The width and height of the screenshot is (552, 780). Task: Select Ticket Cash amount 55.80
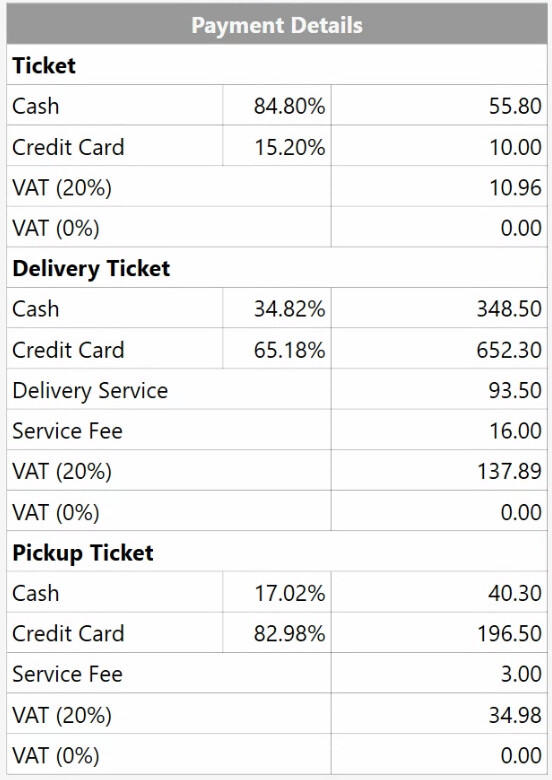pyautogui.click(x=515, y=106)
